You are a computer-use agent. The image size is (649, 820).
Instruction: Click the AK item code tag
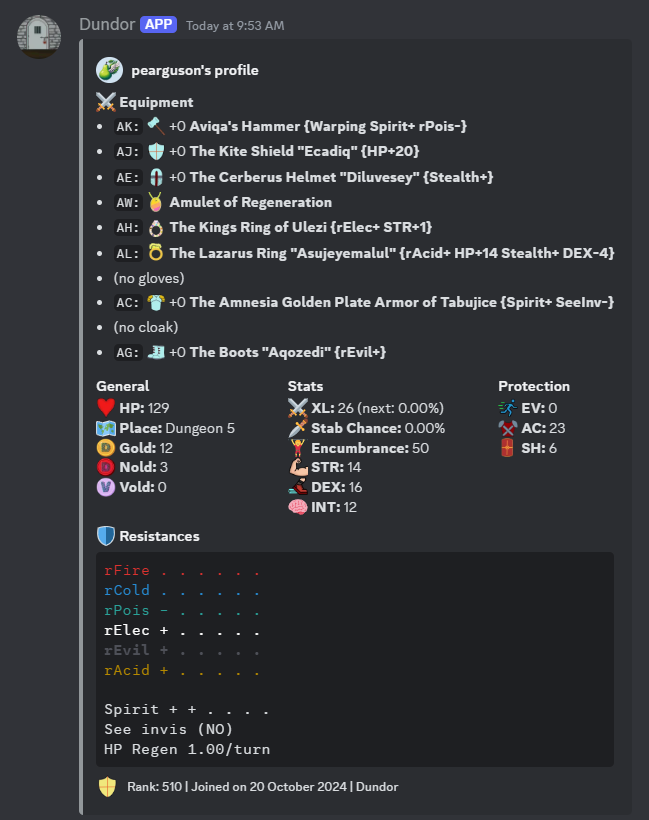[x=128, y=127]
